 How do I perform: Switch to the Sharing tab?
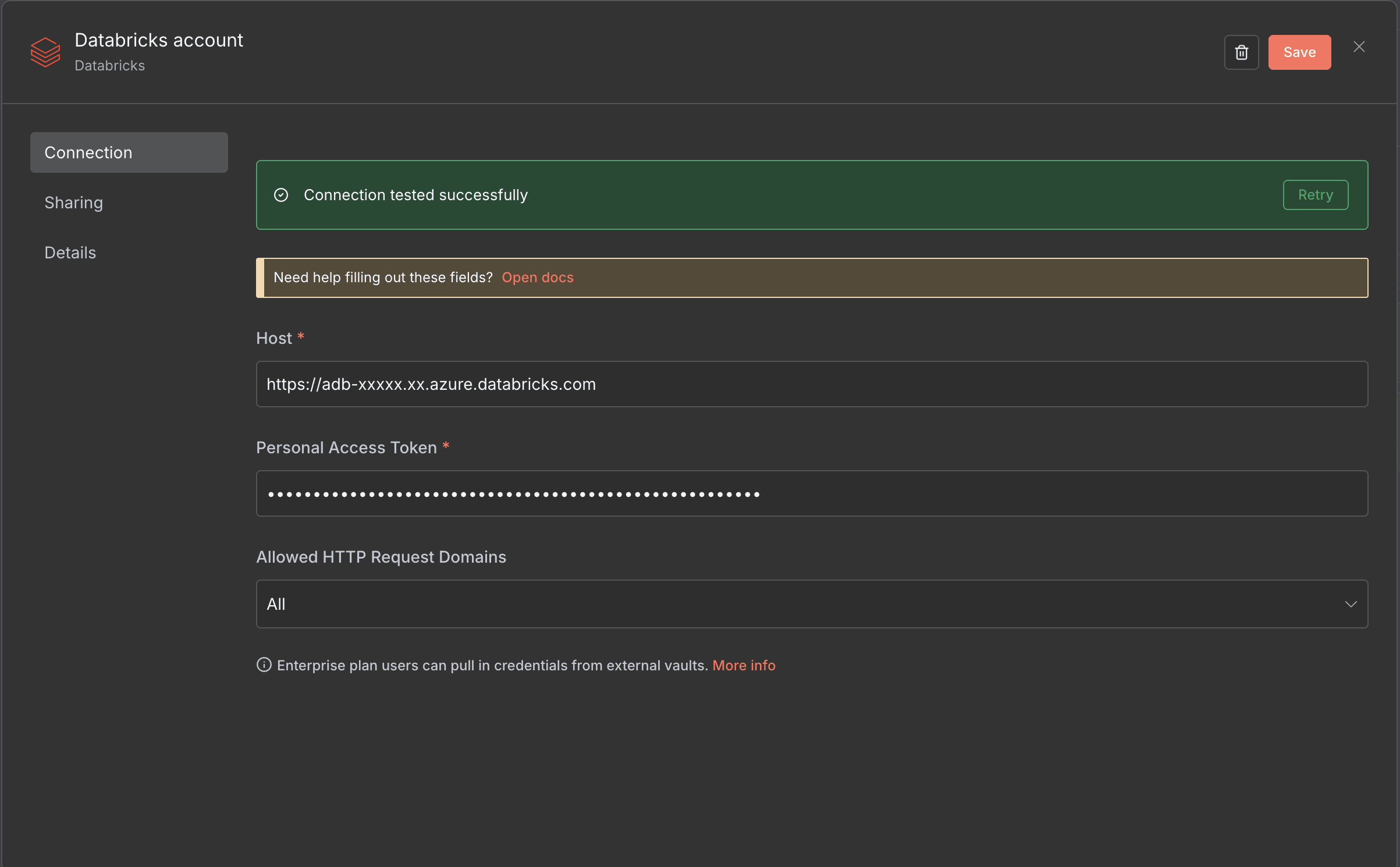73,202
